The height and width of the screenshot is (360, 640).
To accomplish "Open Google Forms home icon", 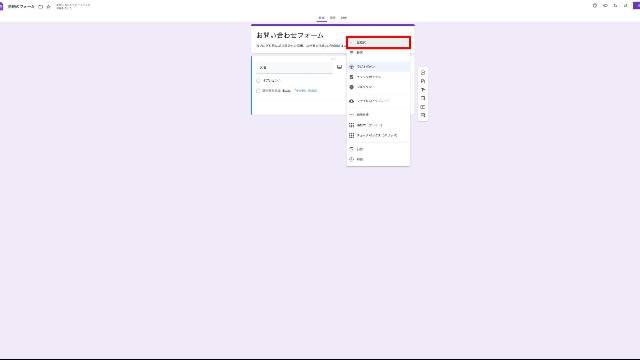I will click(1, 7).
